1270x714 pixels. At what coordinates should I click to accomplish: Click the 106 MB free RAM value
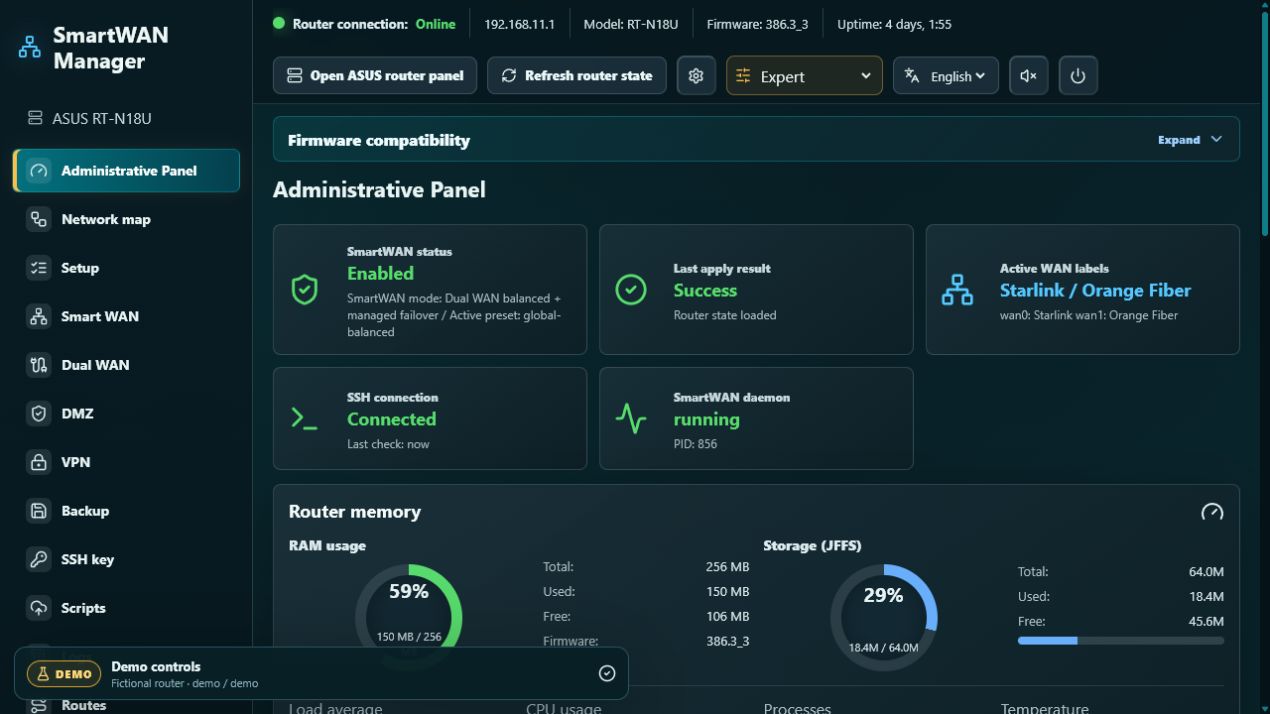[727, 617]
